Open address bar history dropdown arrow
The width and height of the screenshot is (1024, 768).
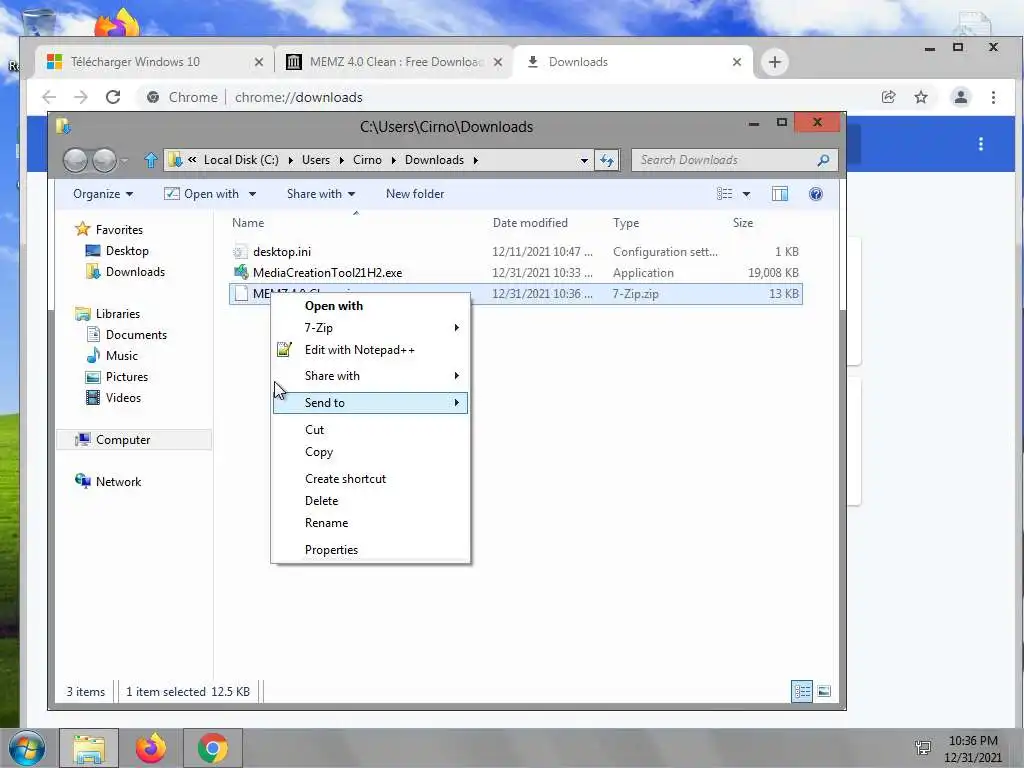pyautogui.click(x=584, y=160)
